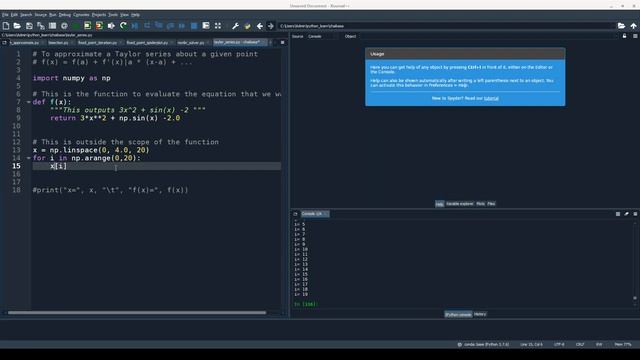Open the Edit menu
640x360 pixels.
(x=14, y=15)
